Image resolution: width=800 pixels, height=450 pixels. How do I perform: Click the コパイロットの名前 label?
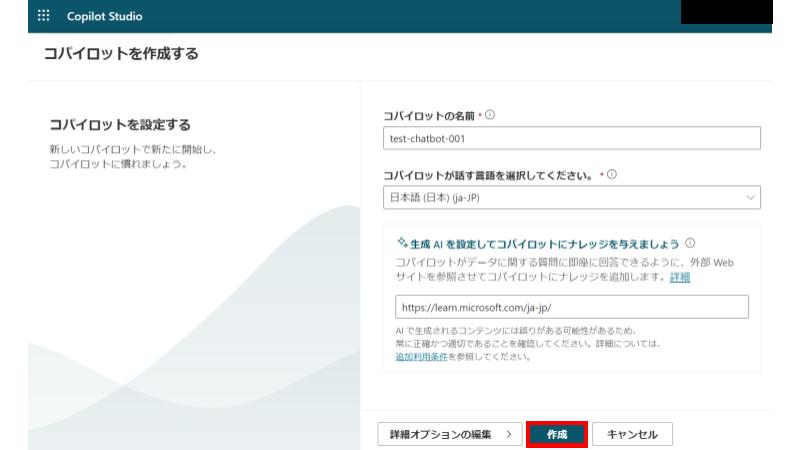tap(429, 116)
